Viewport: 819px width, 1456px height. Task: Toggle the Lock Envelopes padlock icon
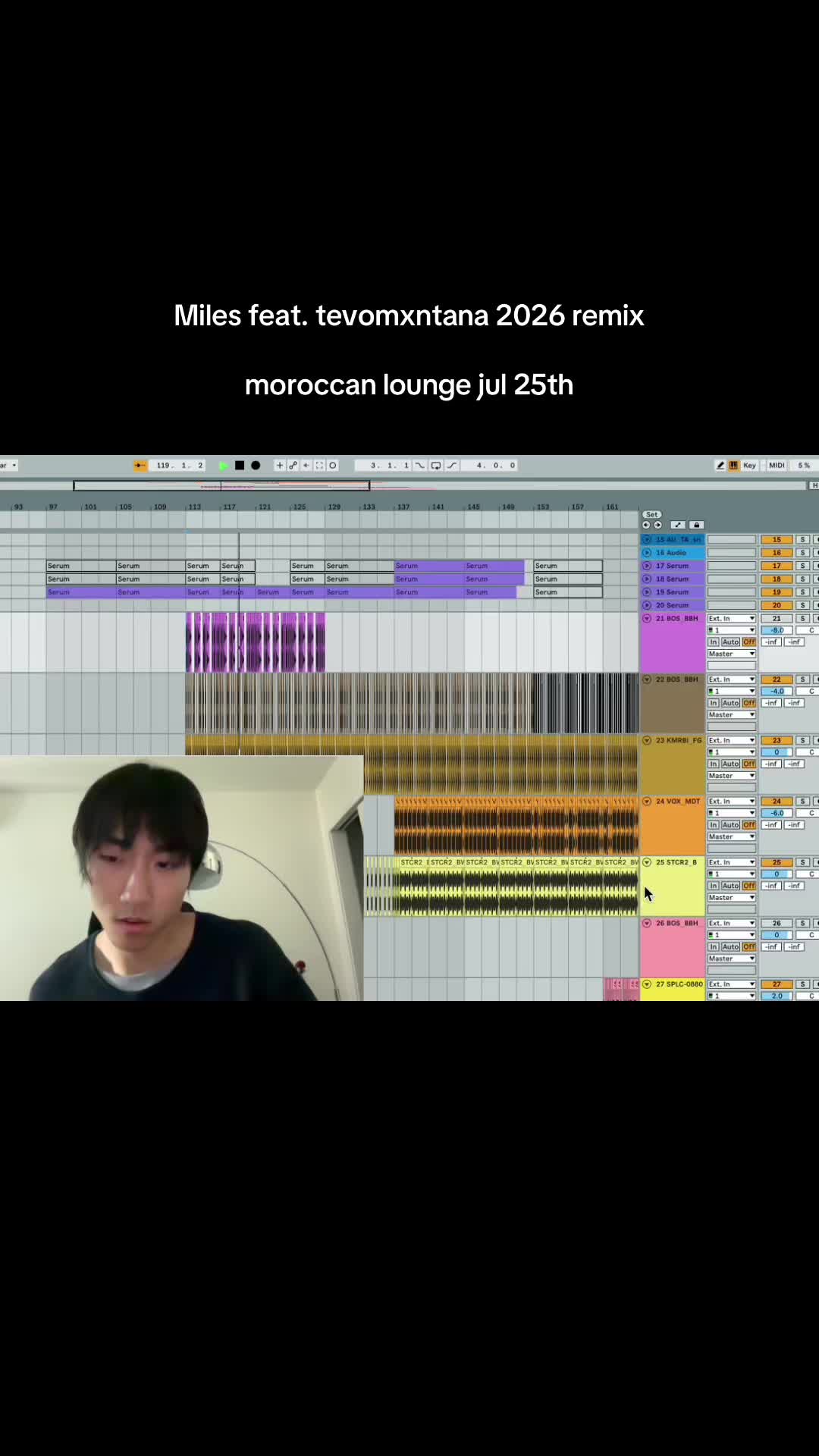[697, 525]
